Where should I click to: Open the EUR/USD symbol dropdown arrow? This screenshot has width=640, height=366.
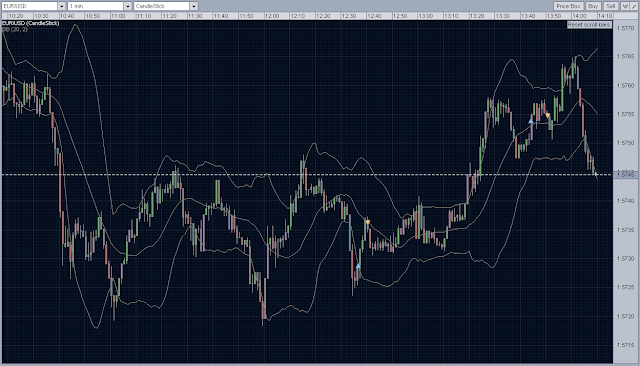62,6
